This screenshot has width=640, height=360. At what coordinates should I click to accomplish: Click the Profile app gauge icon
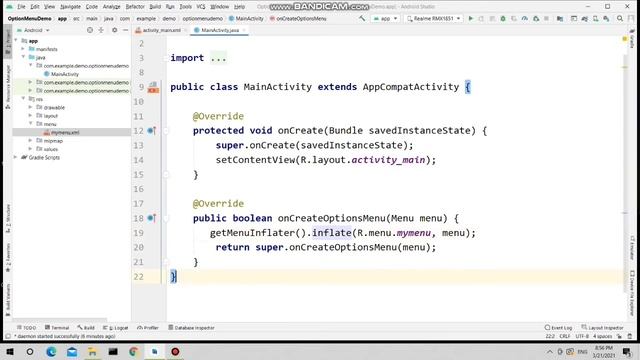coord(524,18)
